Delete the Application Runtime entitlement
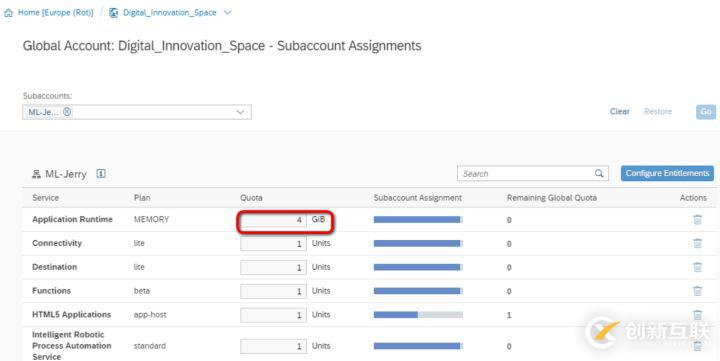720x361 pixels. tap(697, 220)
